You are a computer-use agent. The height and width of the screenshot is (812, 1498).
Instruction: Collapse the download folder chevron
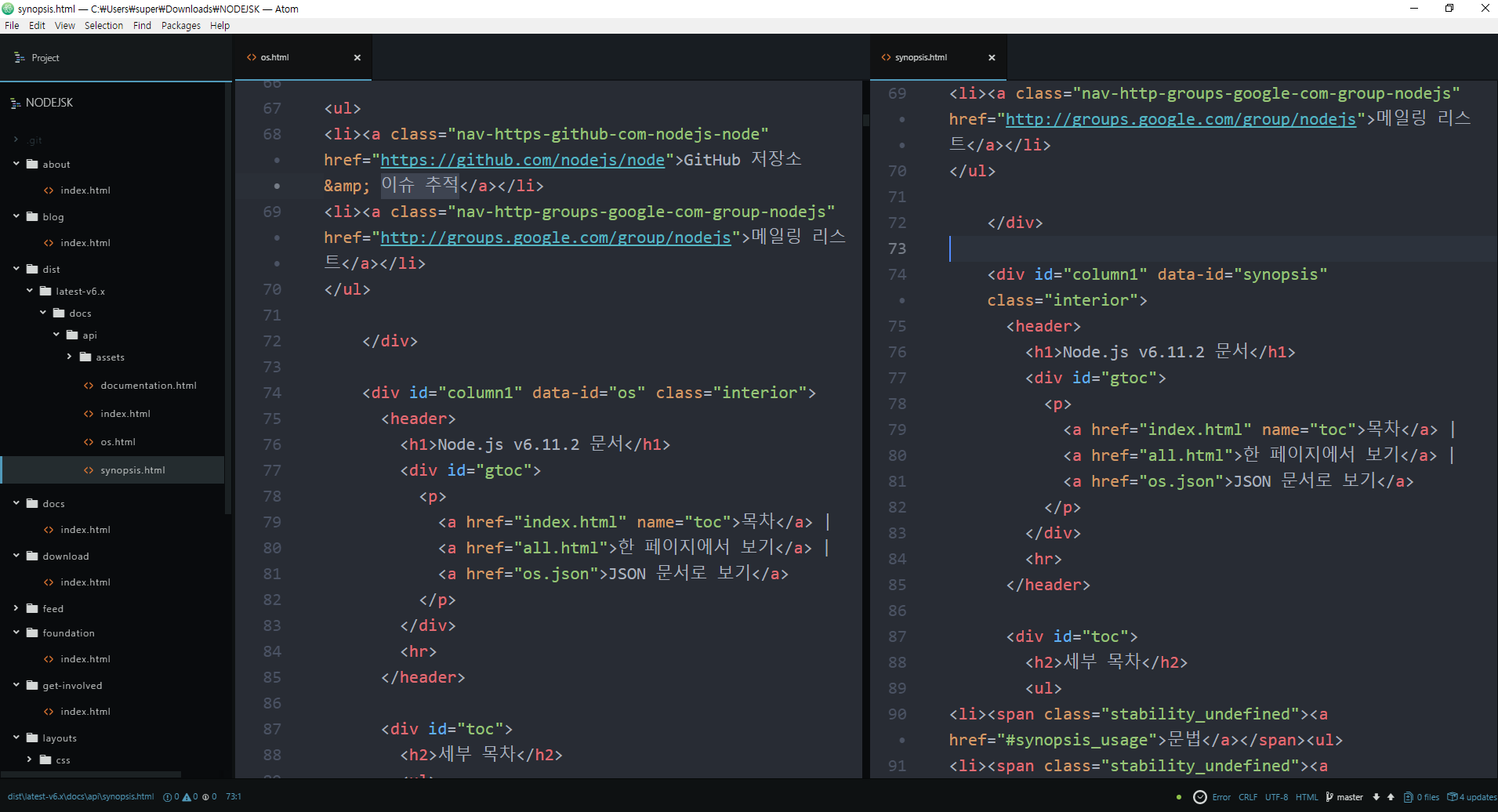pyautogui.click(x=16, y=556)
